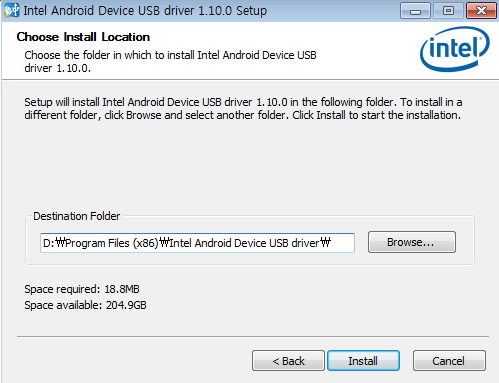This screenshot has height=383, width=499.
Task: Place cursor on 'Program Files (x86)' in the path
Action: click(x=112, y=243)
